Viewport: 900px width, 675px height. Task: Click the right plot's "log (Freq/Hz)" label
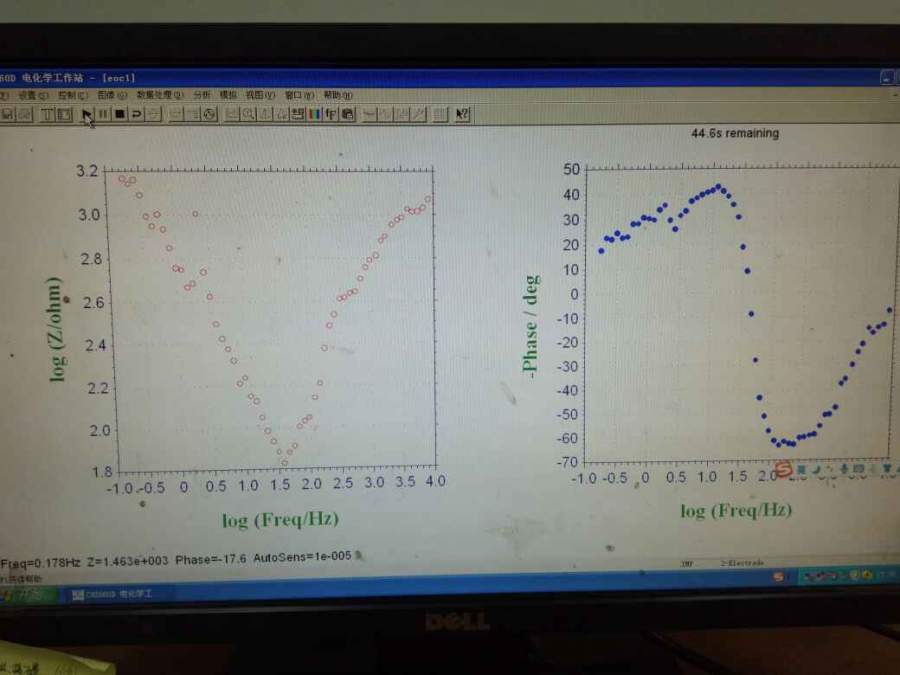736,510
